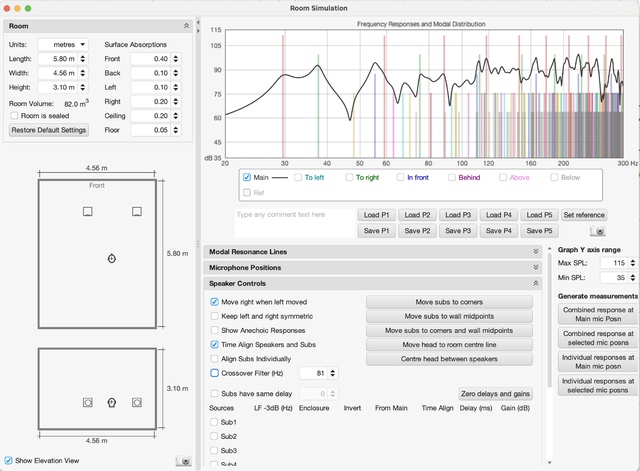
Task: Toggle Move right when left moved
Action: [x=214, y=302]
